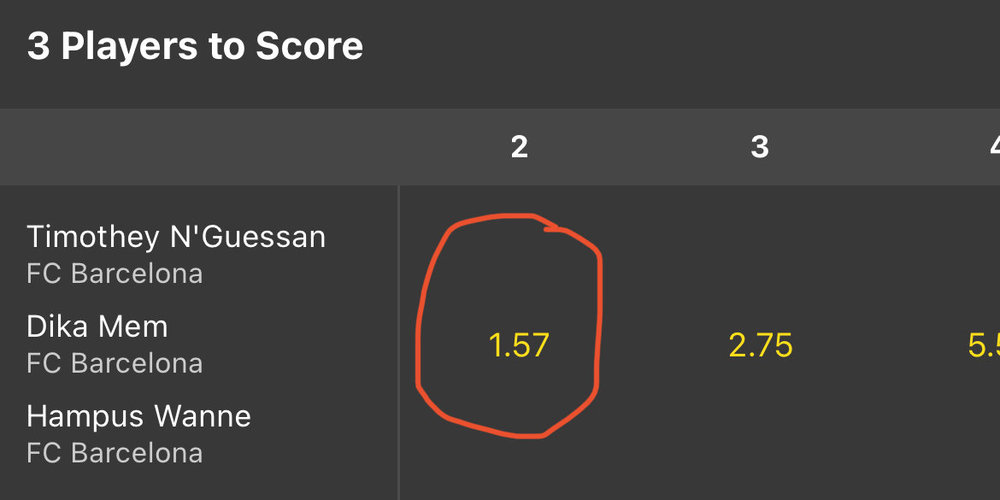Click FC Barcelona under Timothey N'Guessan
The image size is (1000, 500).
point(115,274)
